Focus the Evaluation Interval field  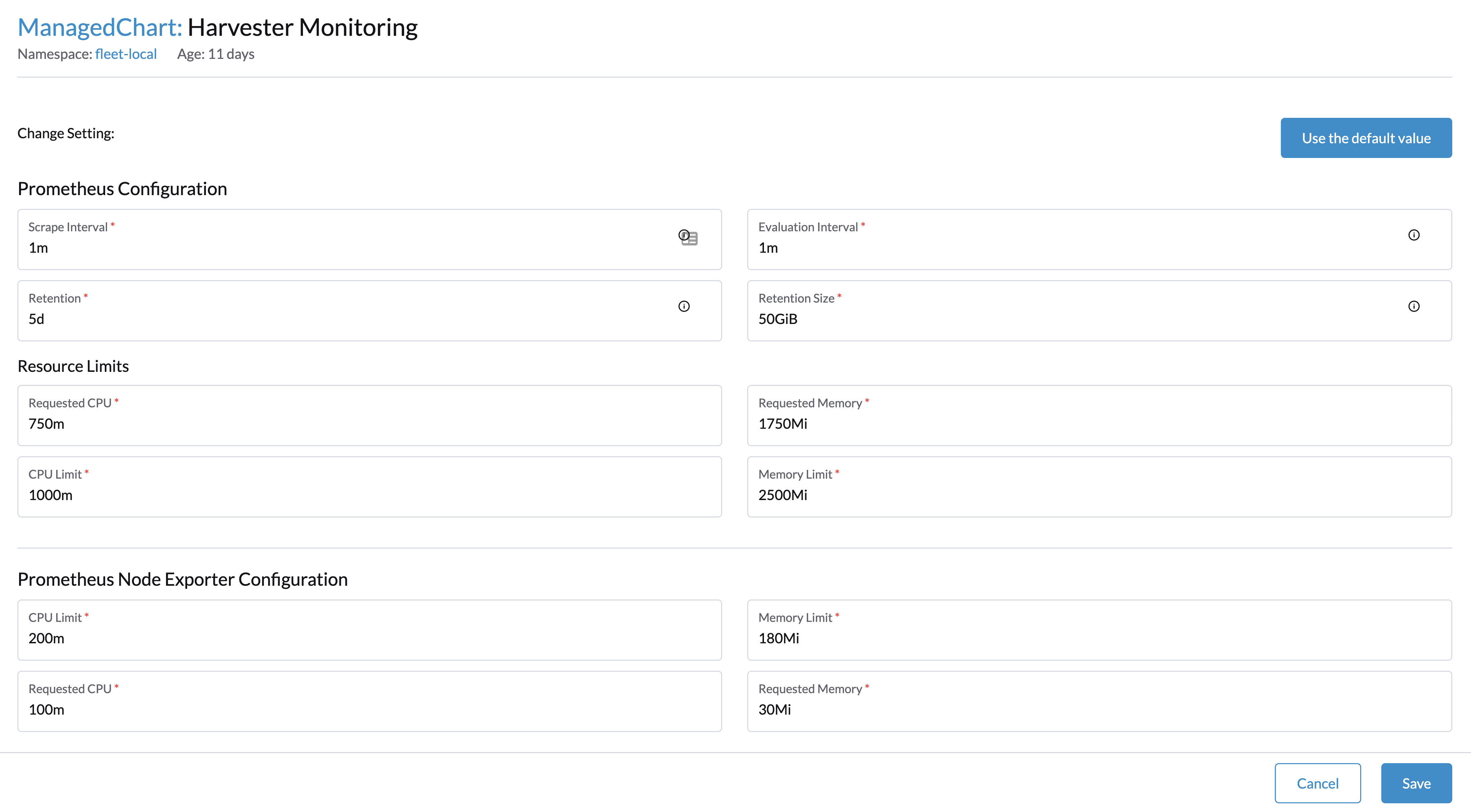click(x=1099, y=239)
